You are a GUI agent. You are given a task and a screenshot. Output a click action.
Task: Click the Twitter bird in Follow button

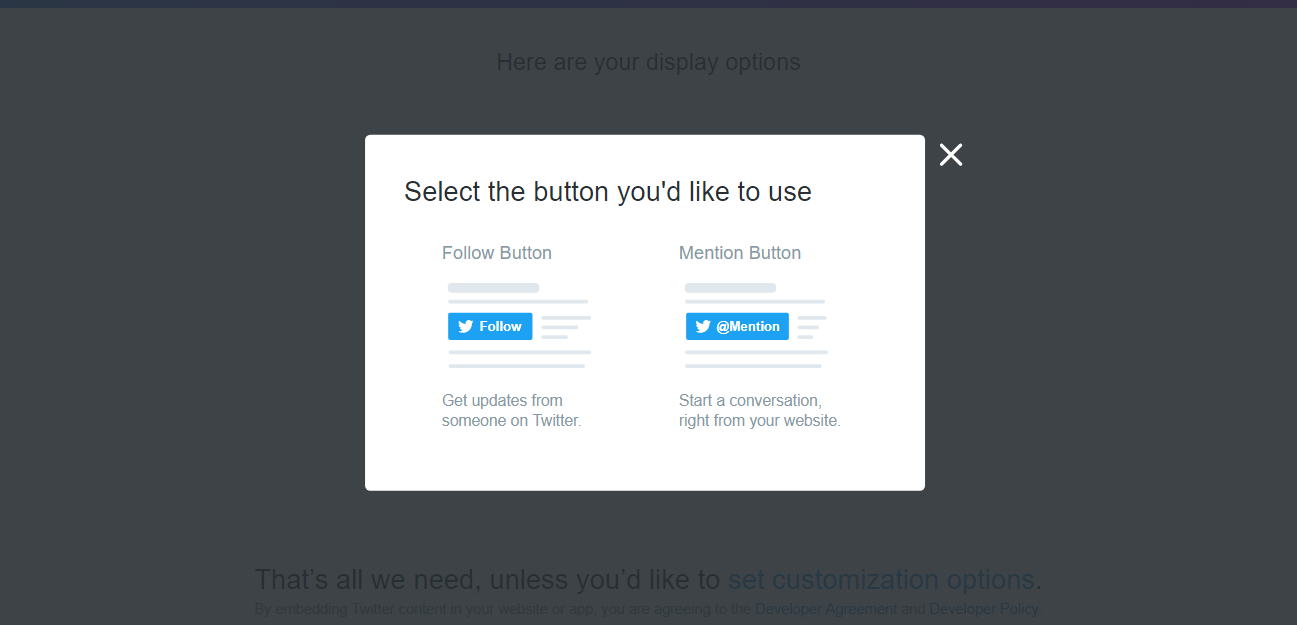(465, 327)
